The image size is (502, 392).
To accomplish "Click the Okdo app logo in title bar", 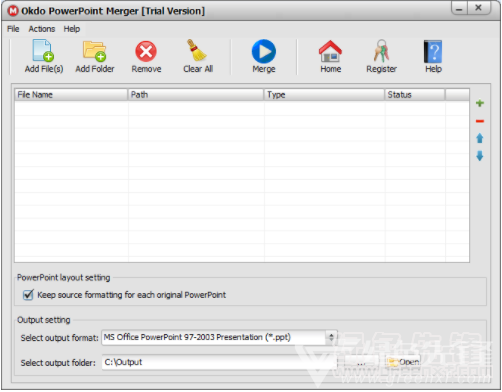I will click(x=13, y=11).
